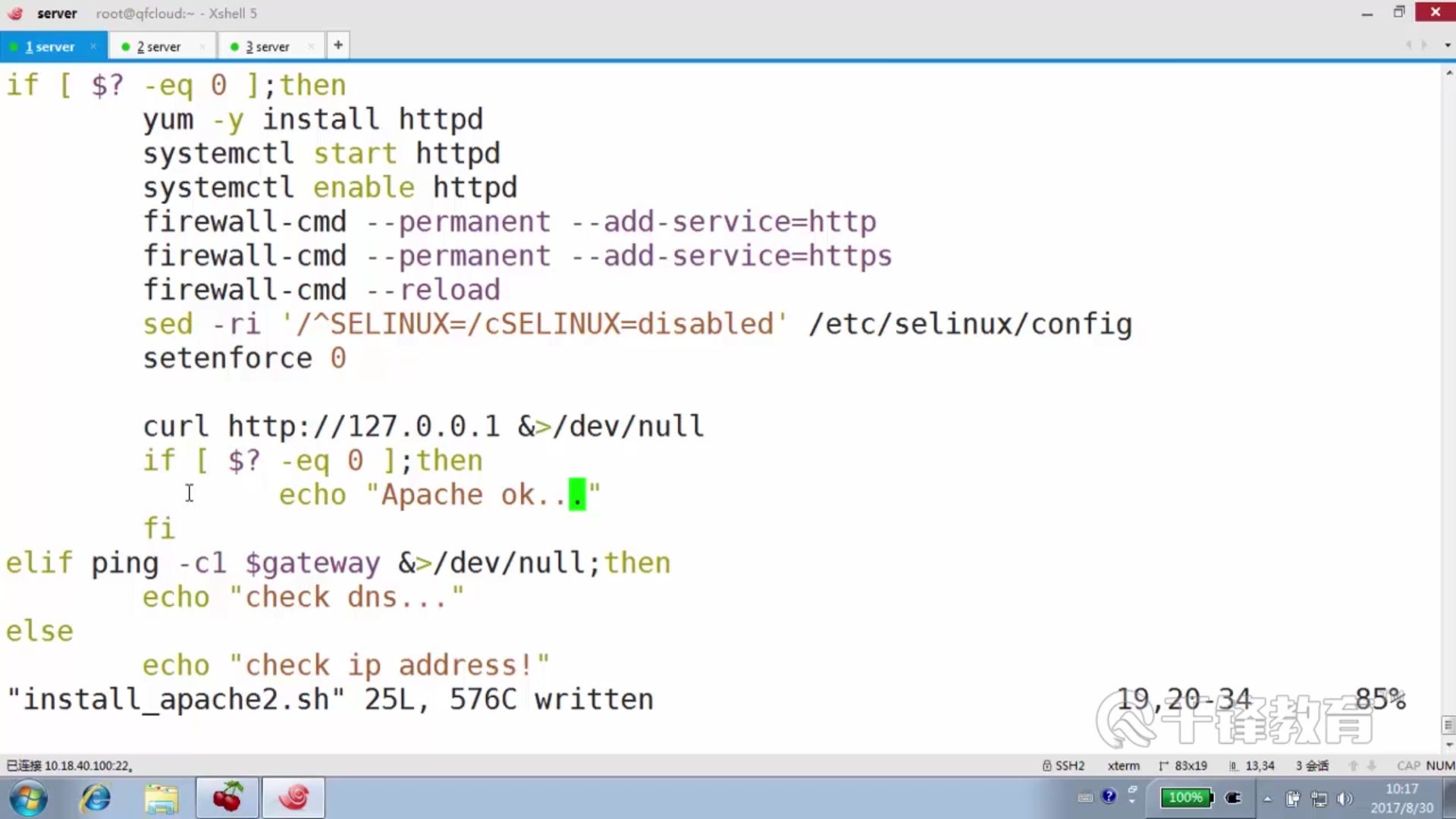Open the clock showing 10:17
Screen dimensions: 1456x819
(x=1401, y=799)
